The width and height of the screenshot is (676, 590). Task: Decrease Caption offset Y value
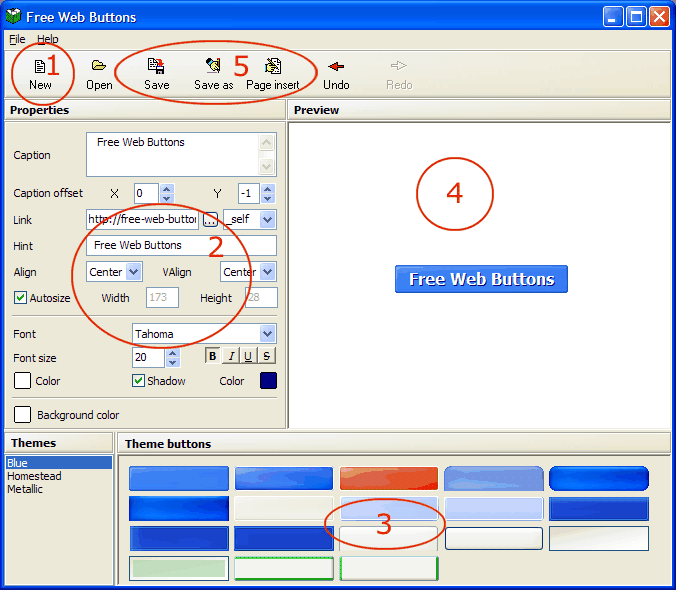(268, 198)
